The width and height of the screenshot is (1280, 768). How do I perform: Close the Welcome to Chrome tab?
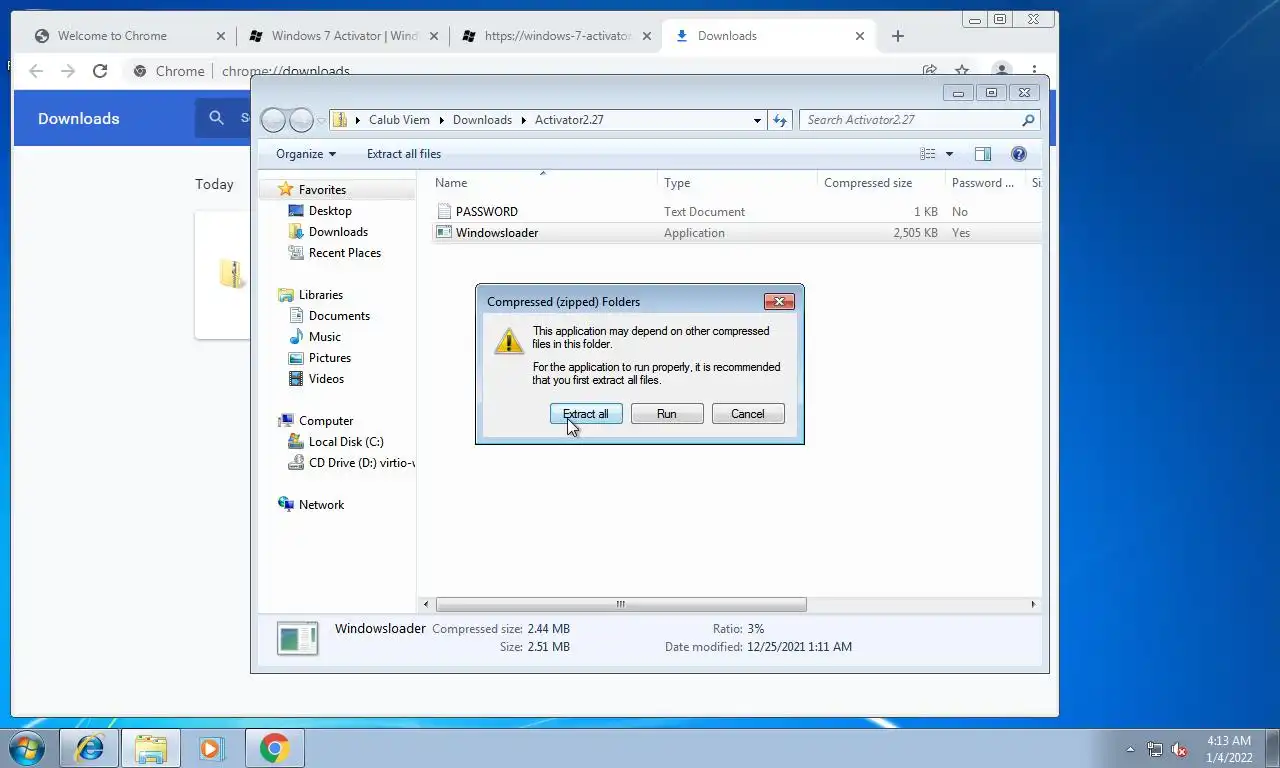221,36
